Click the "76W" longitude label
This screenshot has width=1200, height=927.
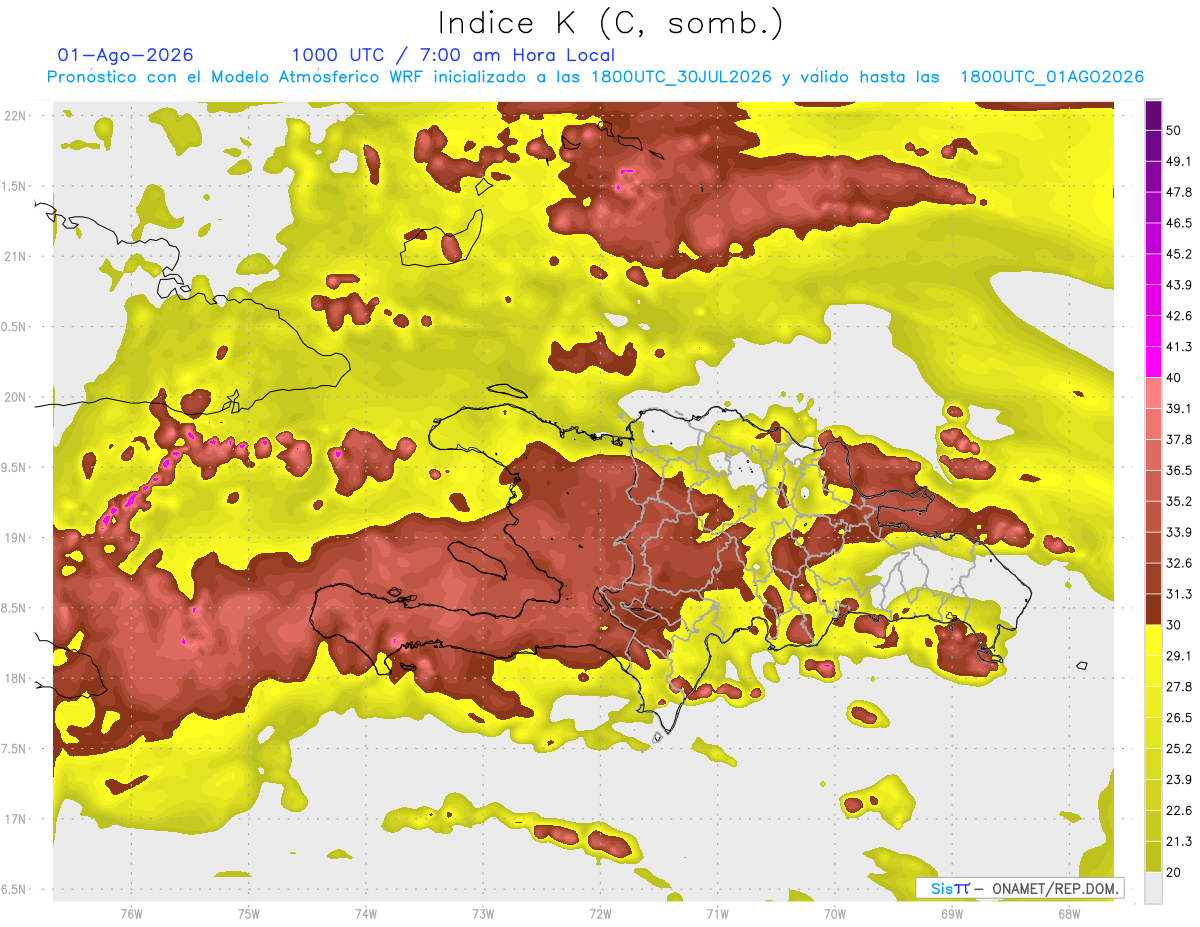131,913
